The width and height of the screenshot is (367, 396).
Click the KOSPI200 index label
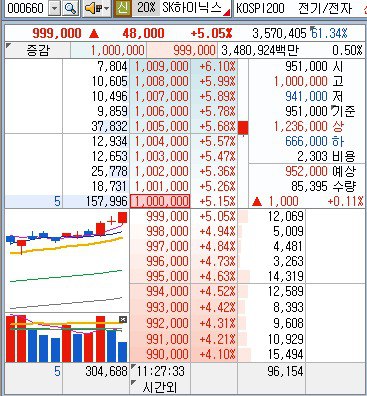pyautogui.click(x=260, y=8)
